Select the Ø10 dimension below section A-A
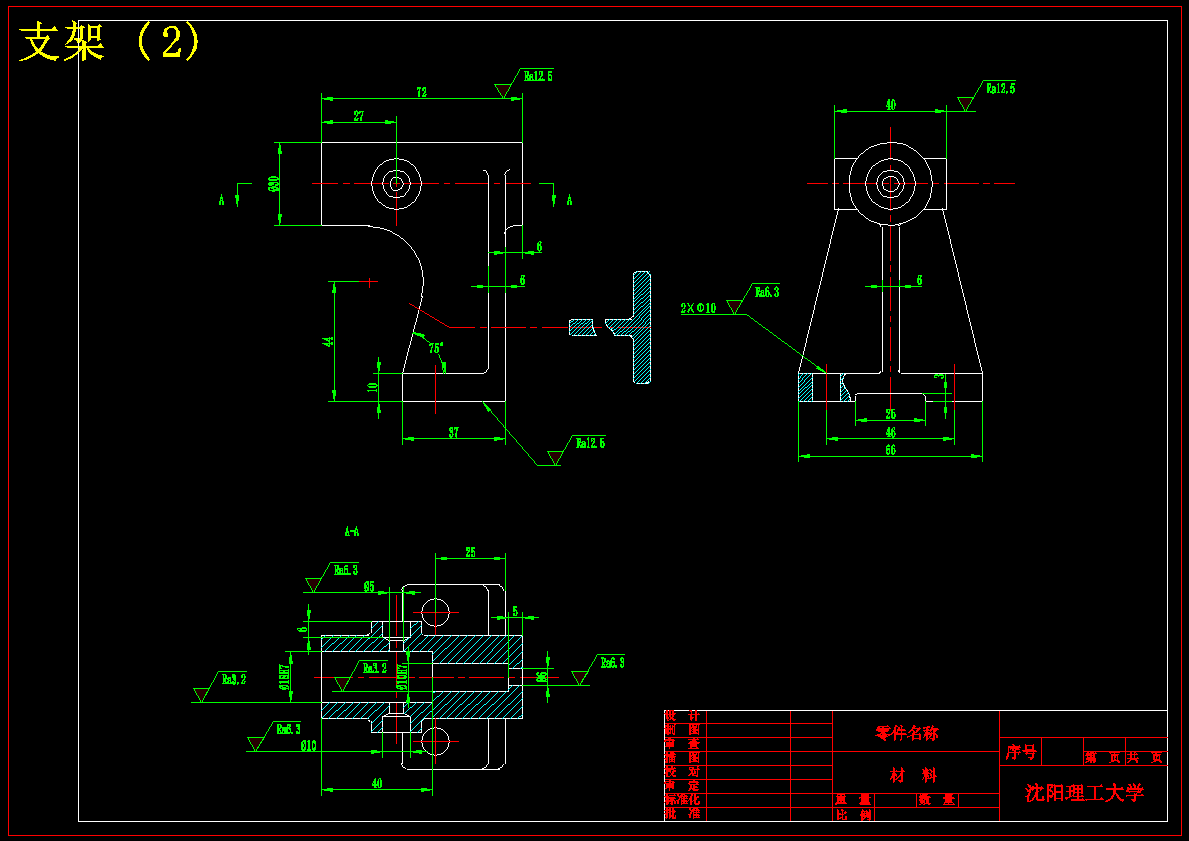Viewport: 1189px width, 841px height. 309,745
